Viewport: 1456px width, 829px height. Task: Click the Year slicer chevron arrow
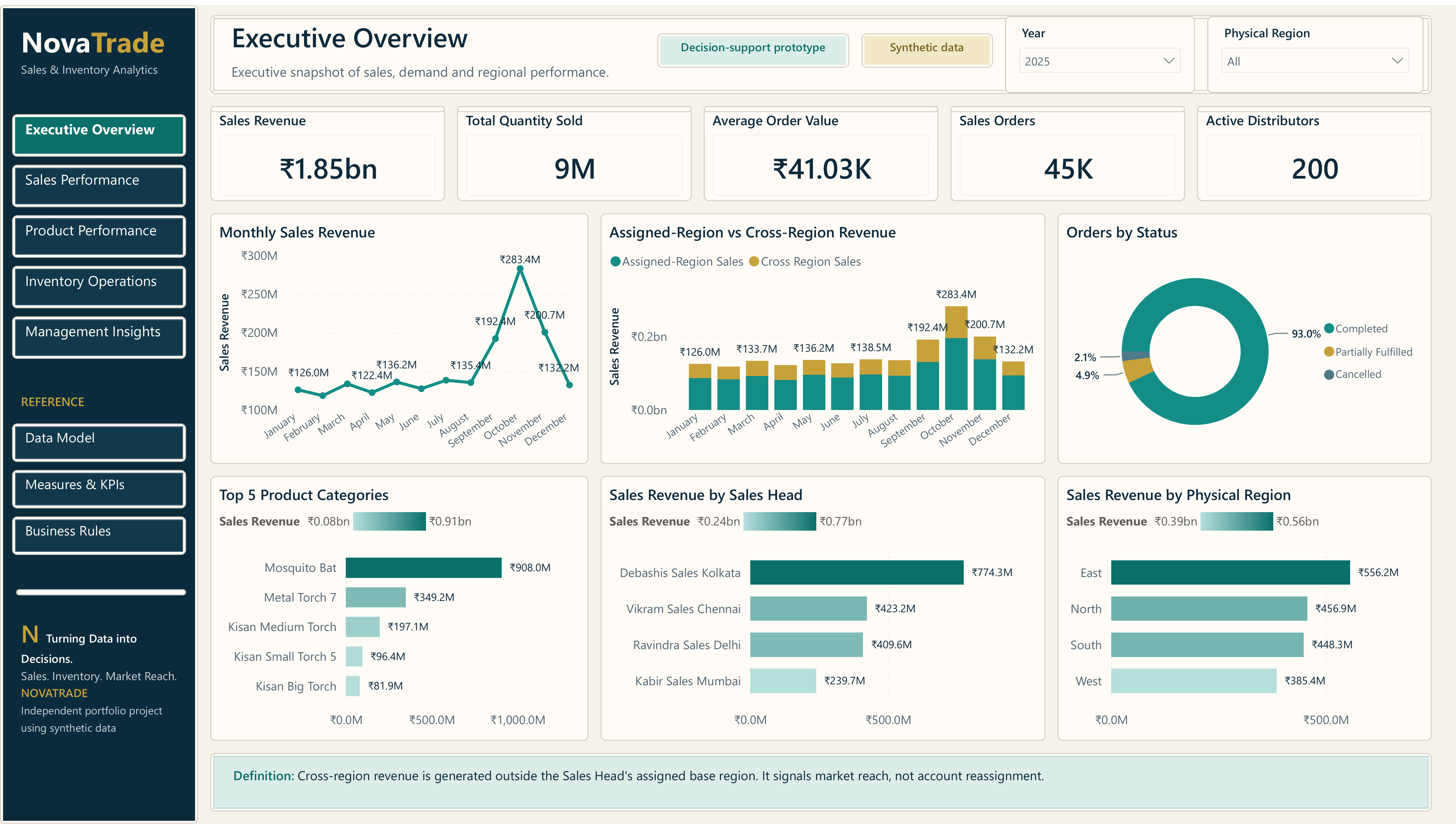[x=1168, y=60]
